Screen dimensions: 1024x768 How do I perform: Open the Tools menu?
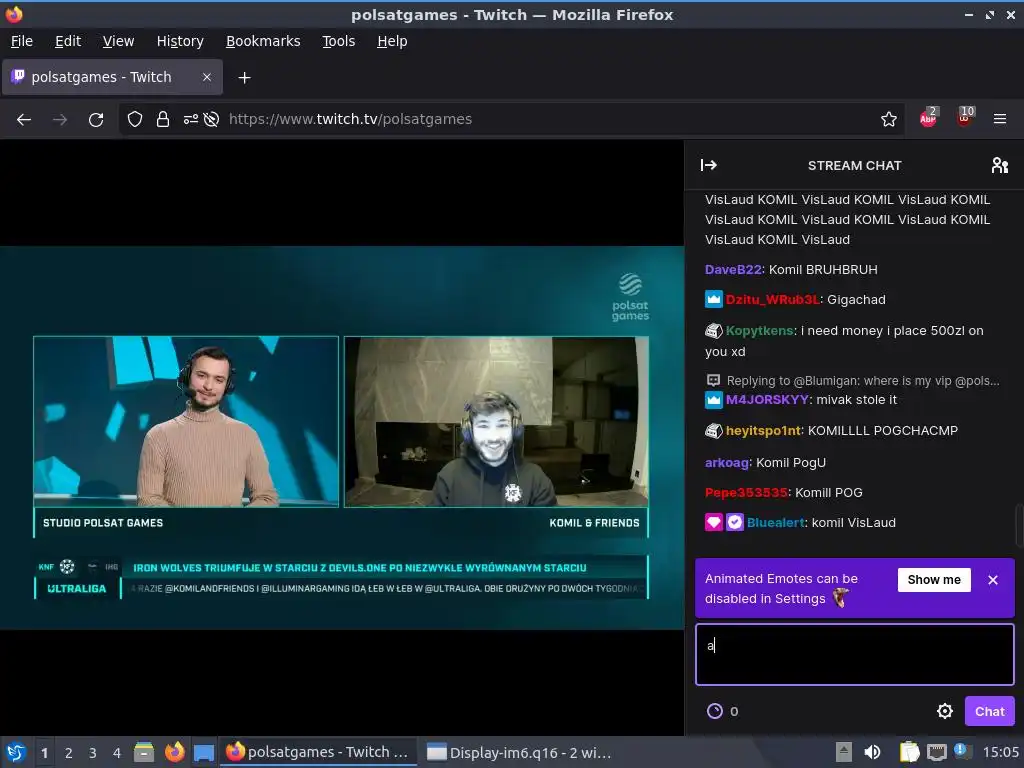[x=338, y=41]
